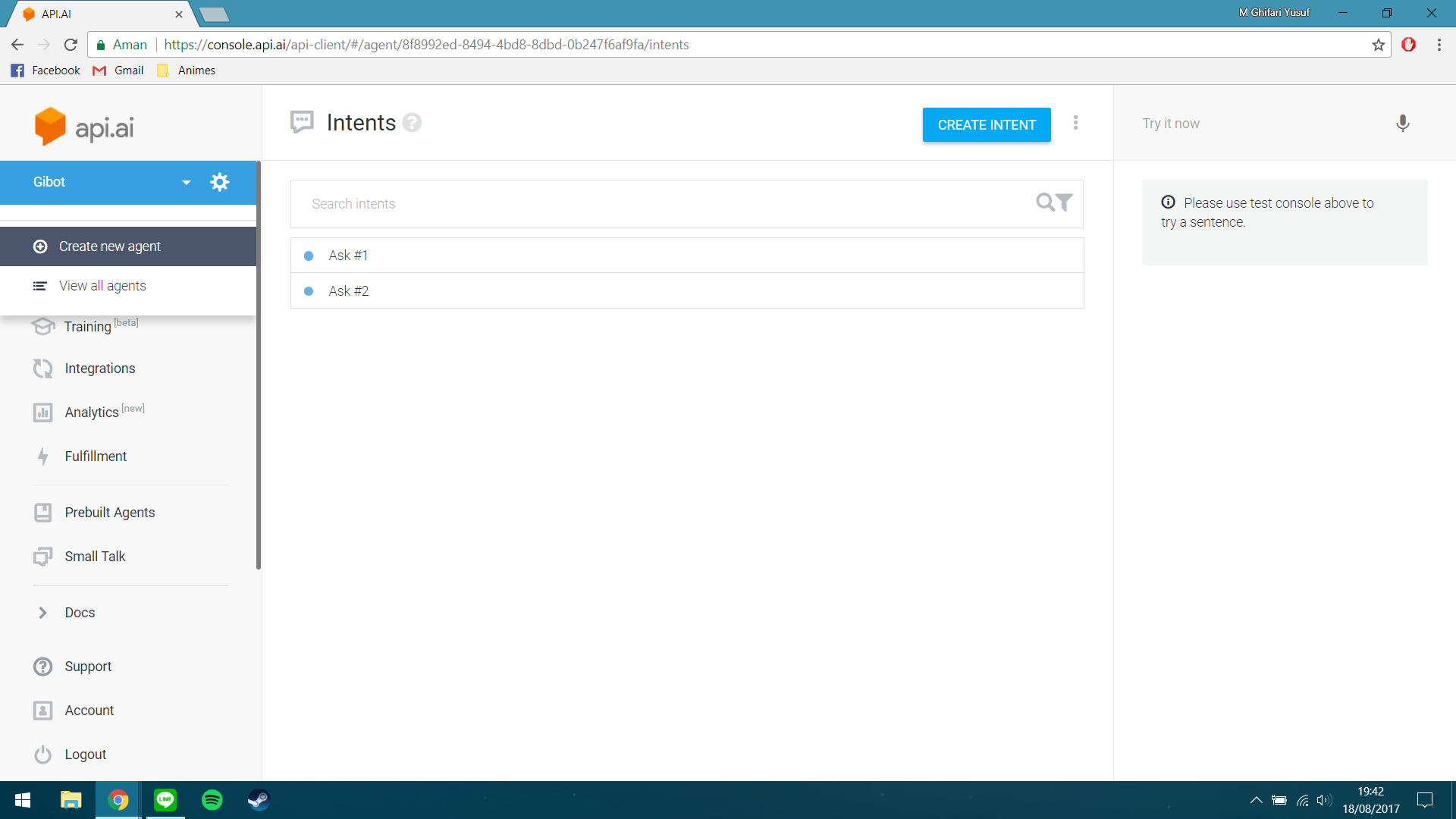This screenshot has height=819, width=1456.
Task: Collapse the Gibot agent dropdown arrow
Action: (187, 183)
